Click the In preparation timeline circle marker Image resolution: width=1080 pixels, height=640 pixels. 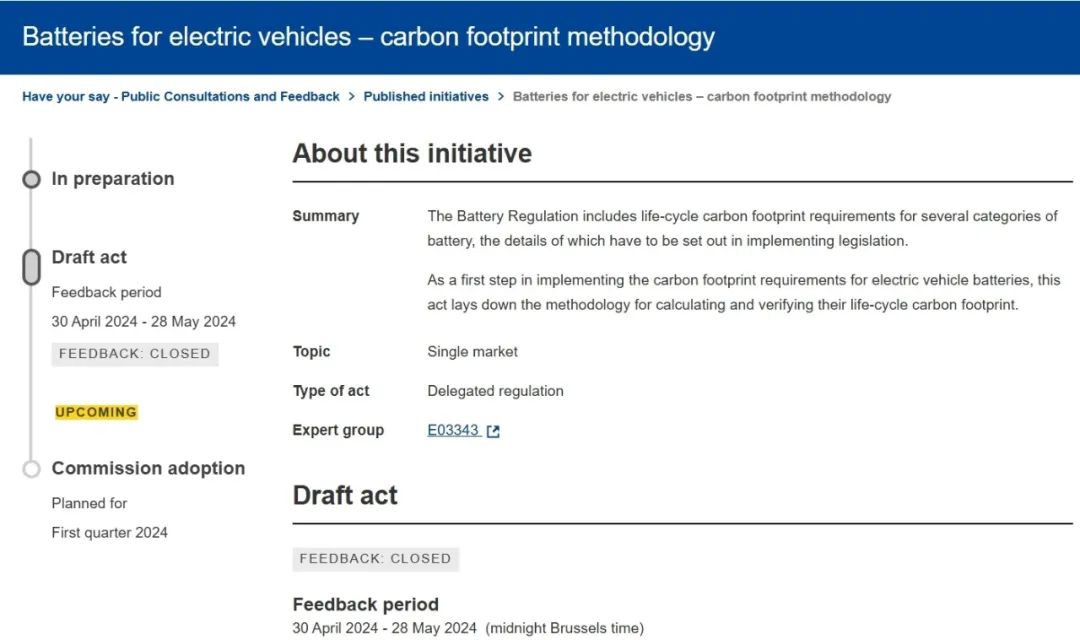31,179
